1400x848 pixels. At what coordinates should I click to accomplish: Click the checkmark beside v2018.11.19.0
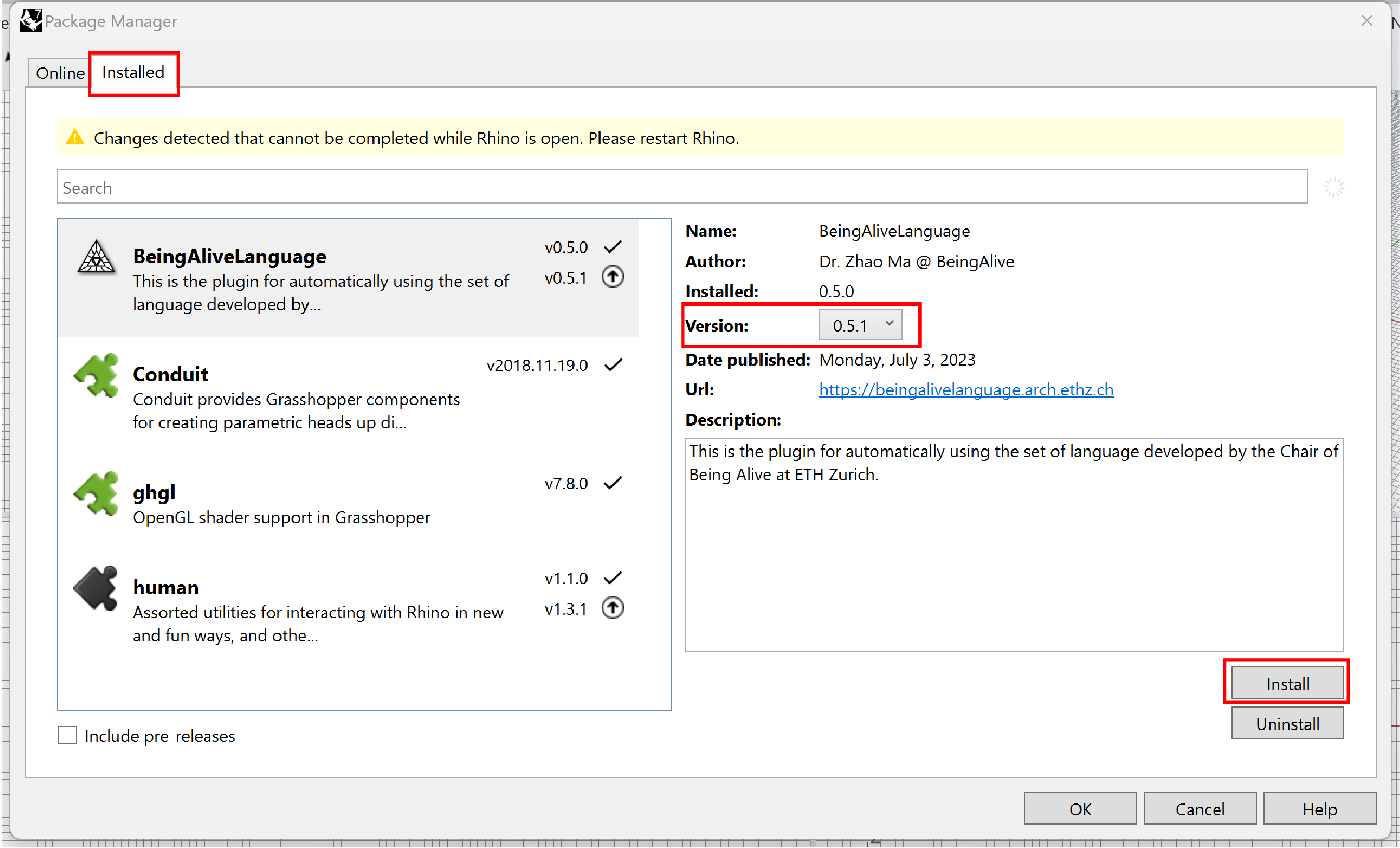tap(612, 365)
